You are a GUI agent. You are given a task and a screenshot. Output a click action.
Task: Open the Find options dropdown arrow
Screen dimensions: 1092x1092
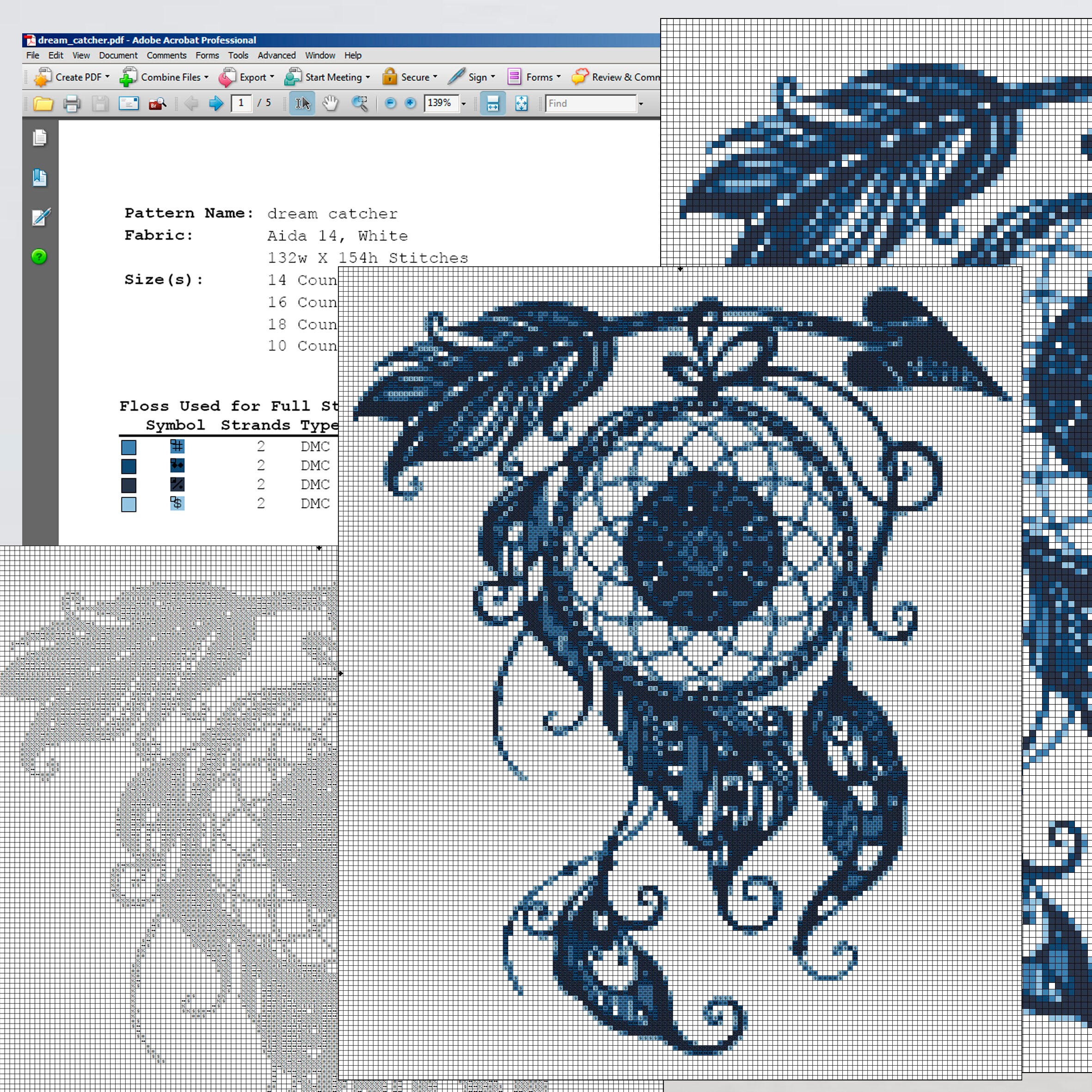coord(640,104)
